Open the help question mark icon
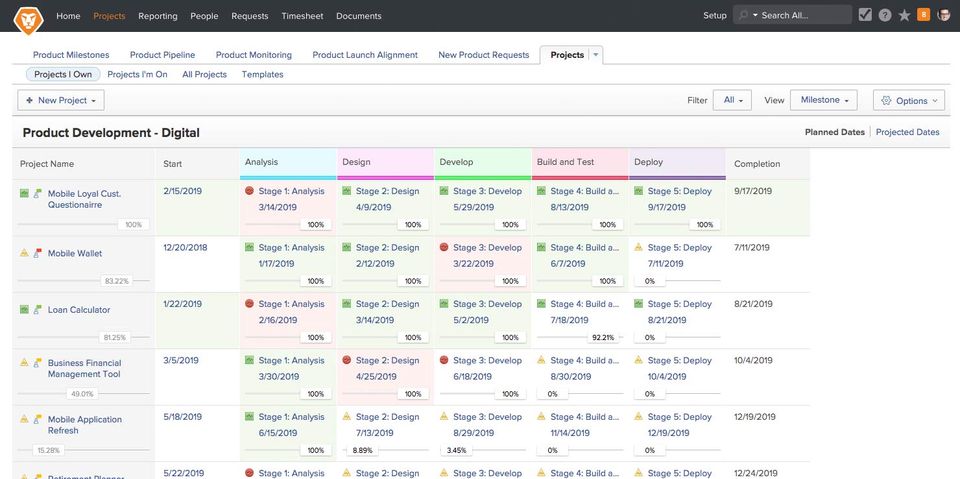The width and height of the screenshot is (960, 479). (x=885, y=16)
